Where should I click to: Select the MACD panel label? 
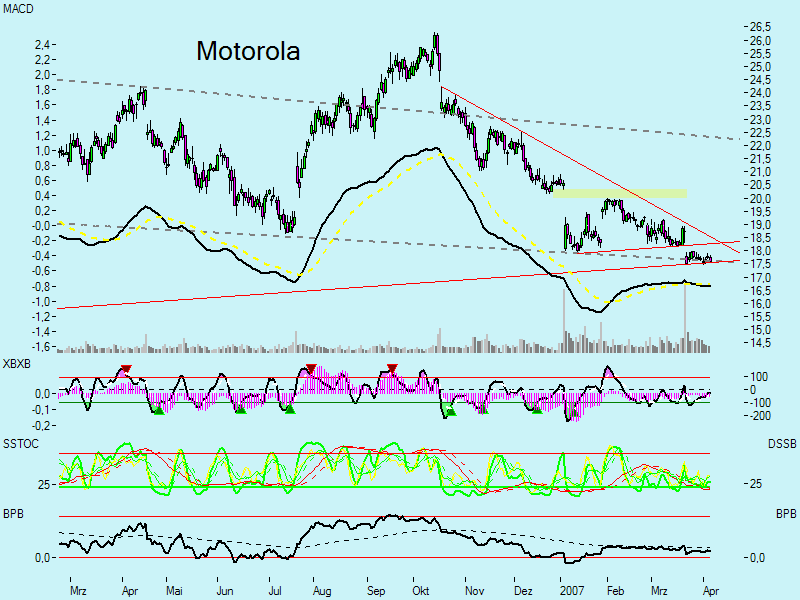(18, 8)
